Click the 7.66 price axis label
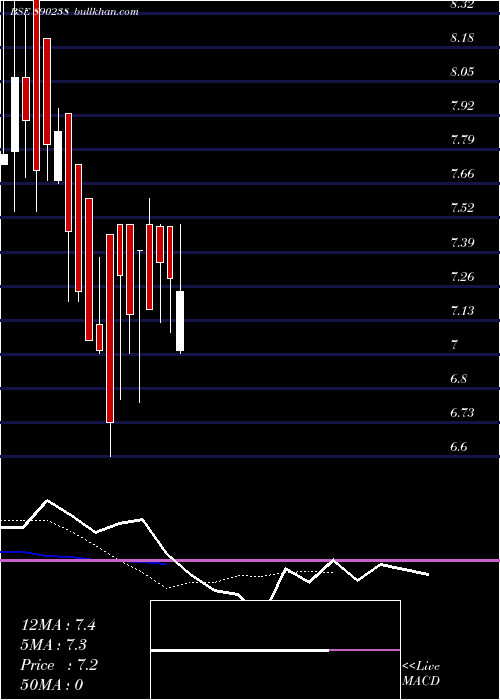The height and width of the screenshot is (700, 500). [x=462, y=174]
